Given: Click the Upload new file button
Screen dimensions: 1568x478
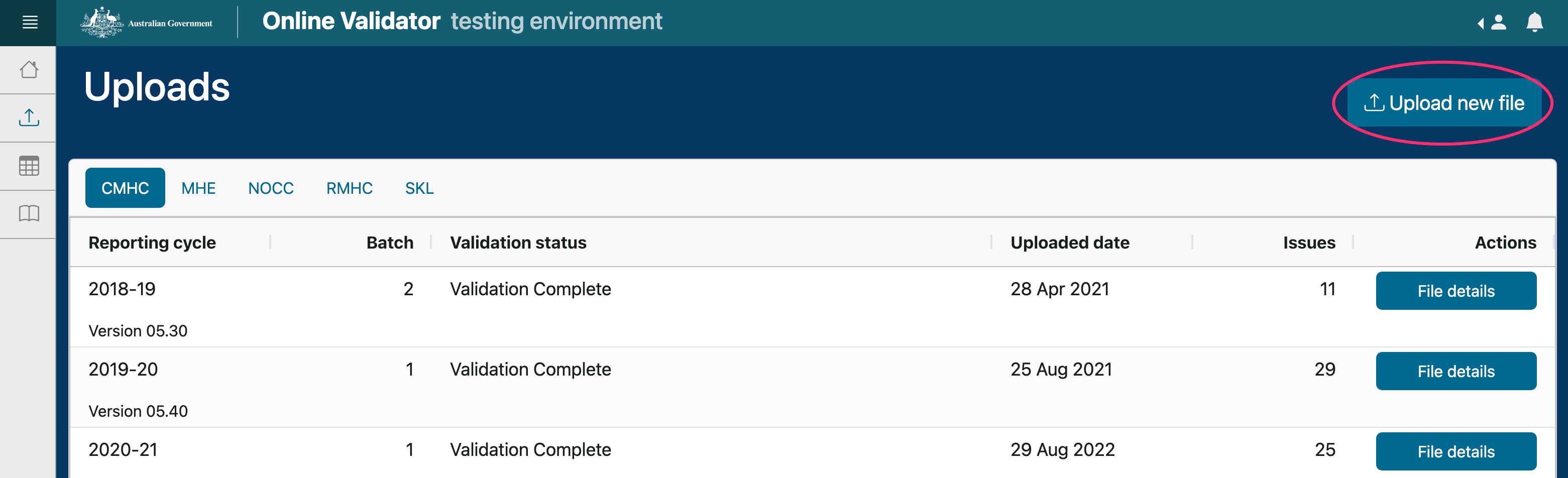Looking at the screenshot, I should [x=1444, y=103].
